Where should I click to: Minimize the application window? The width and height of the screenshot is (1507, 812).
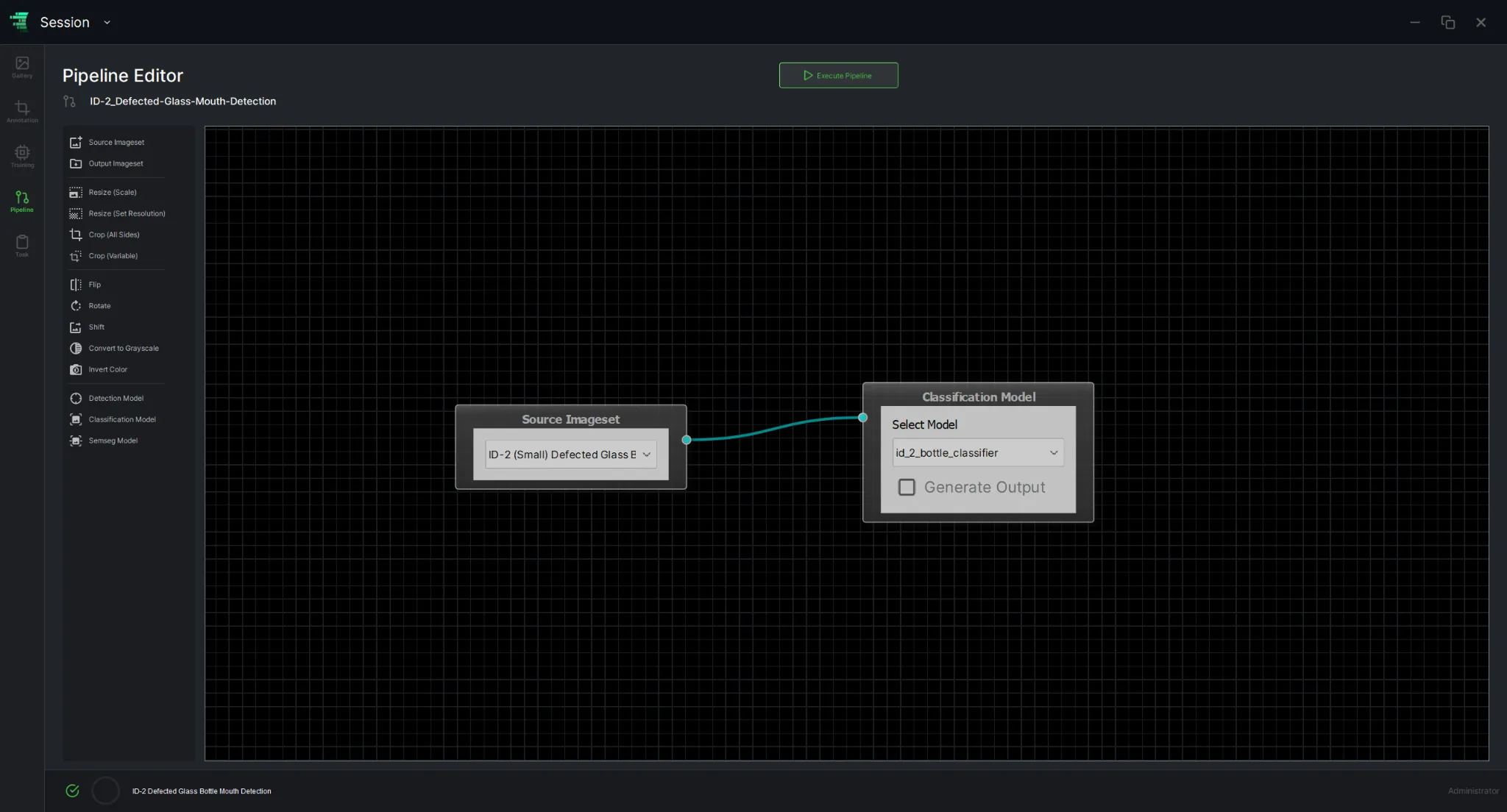[1414, 22]
